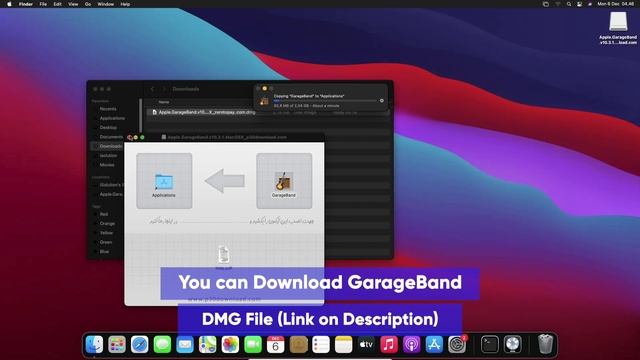Filter by the Green tag

coord(106,242)
